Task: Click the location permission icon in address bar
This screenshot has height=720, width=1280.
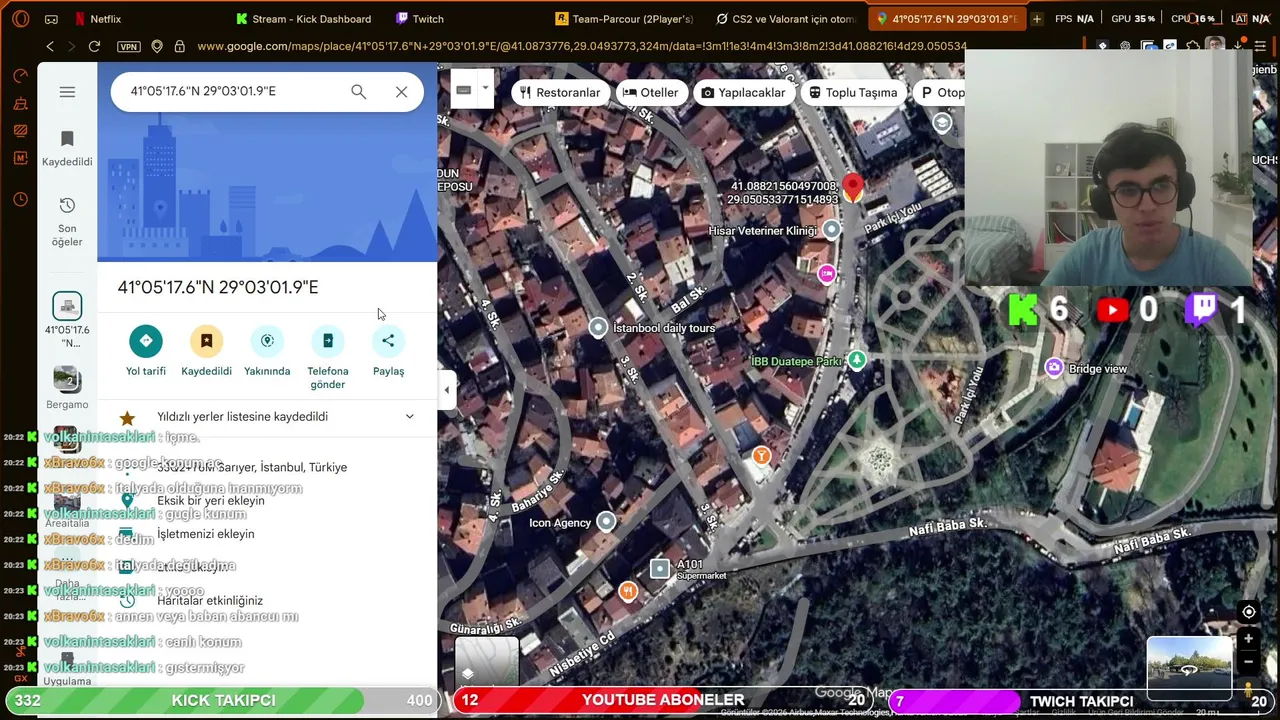Action: click(157, 46)
